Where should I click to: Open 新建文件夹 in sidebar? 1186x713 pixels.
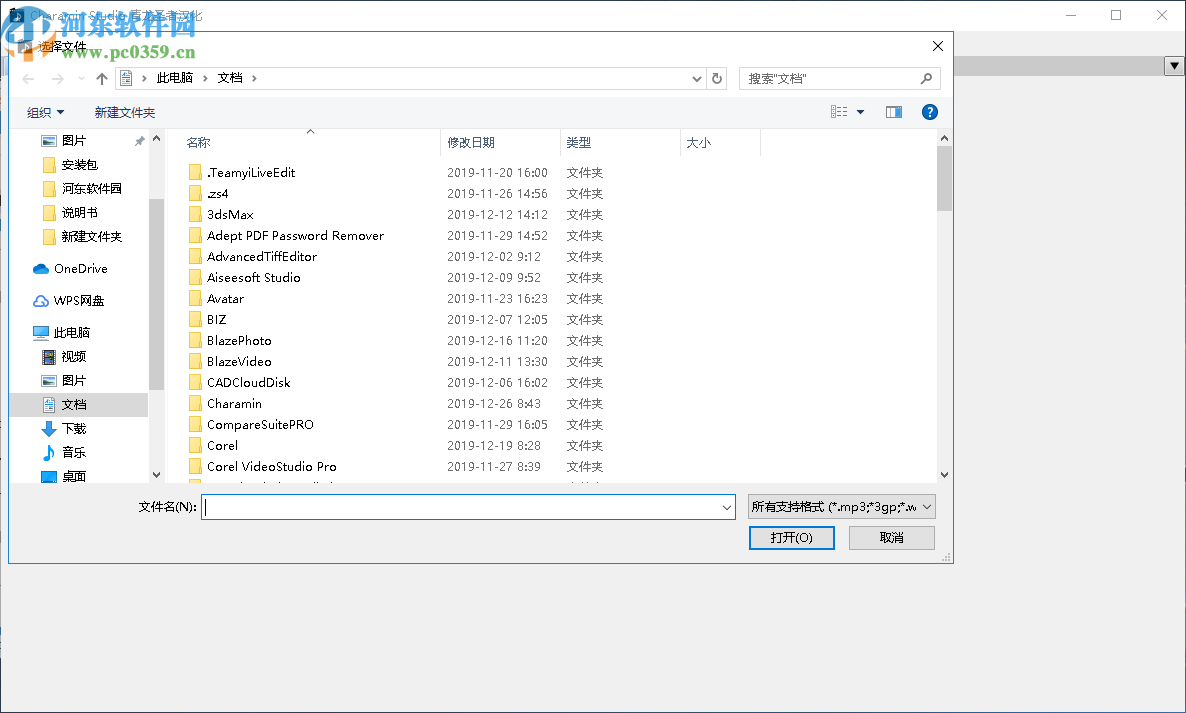92,237
